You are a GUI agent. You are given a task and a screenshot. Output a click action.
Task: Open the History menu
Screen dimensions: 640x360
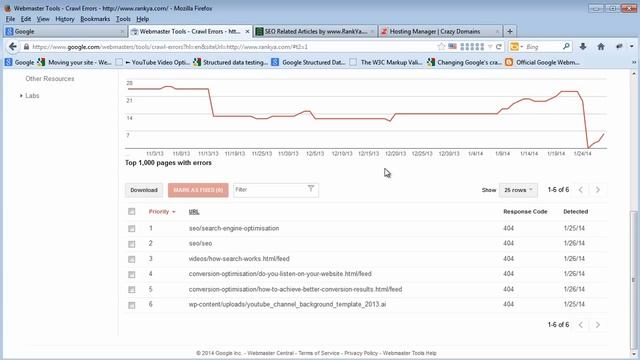tap(65, 19)
